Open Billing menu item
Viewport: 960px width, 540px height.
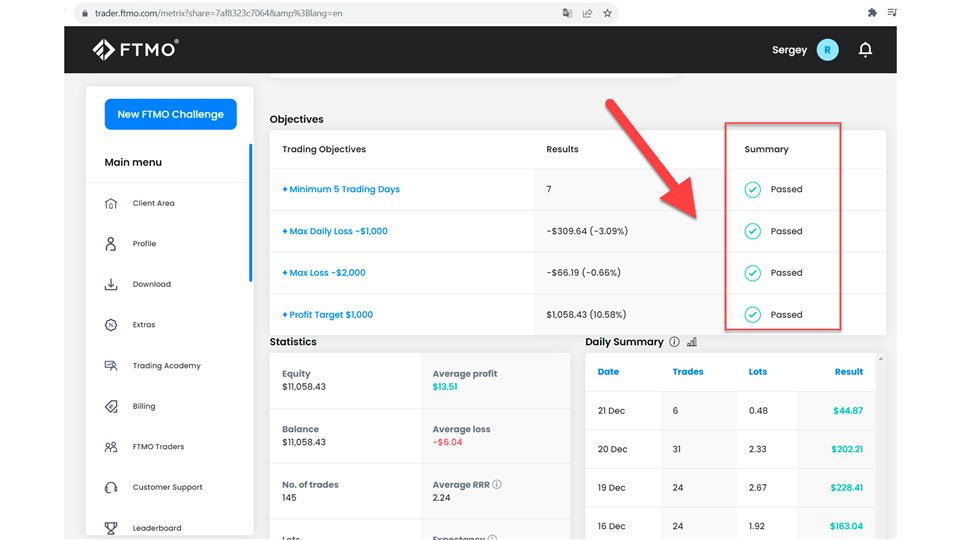point(144,406)
